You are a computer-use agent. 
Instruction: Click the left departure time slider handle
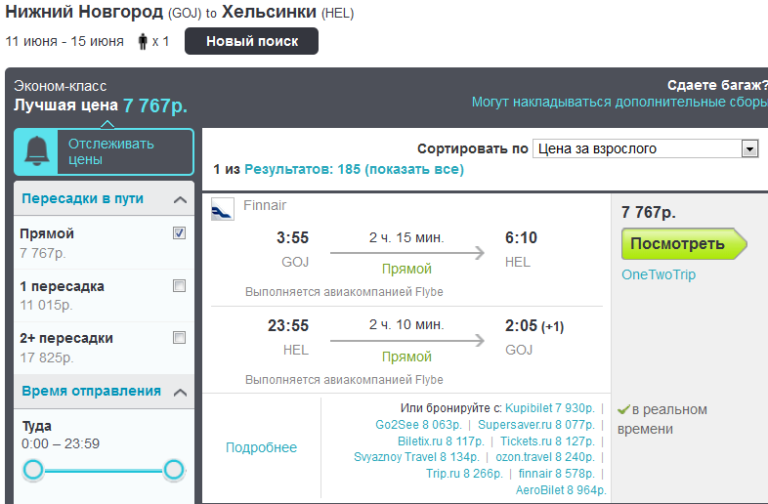(33, 469)
